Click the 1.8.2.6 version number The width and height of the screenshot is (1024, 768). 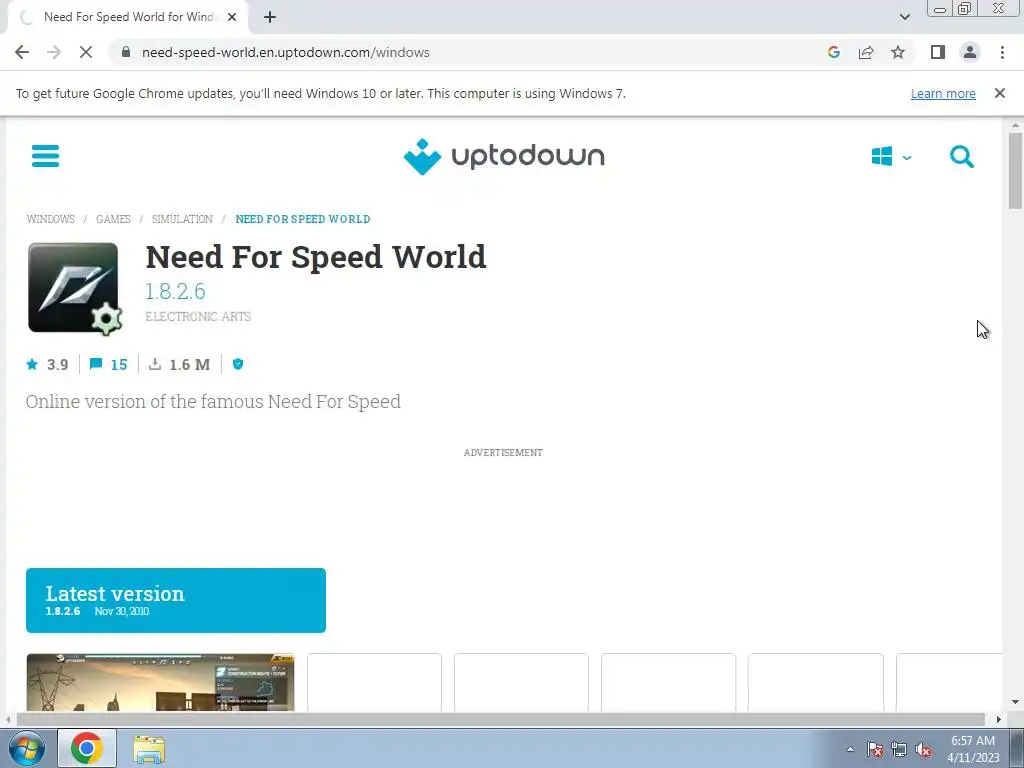point(175,291)
